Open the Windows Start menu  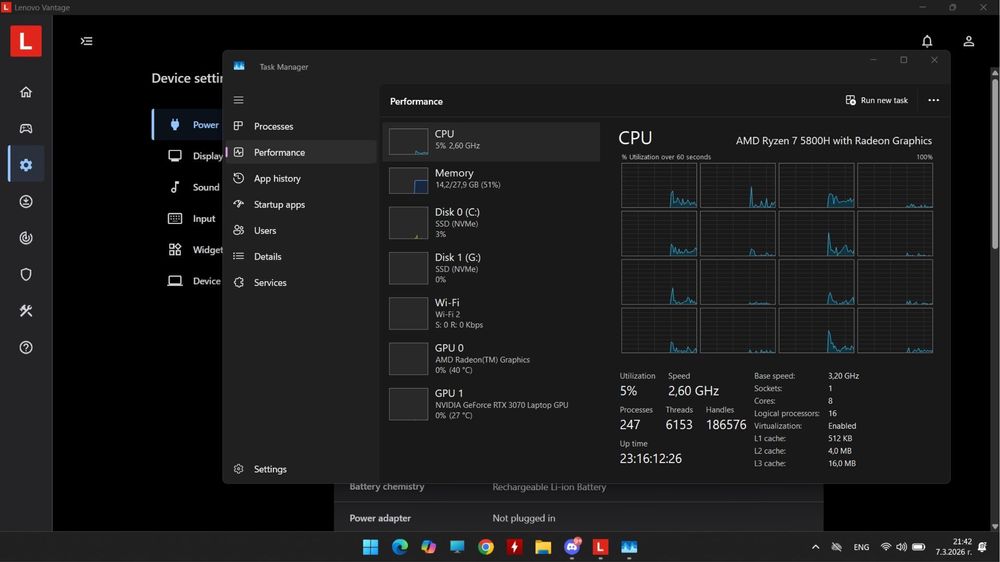[371, 547]
